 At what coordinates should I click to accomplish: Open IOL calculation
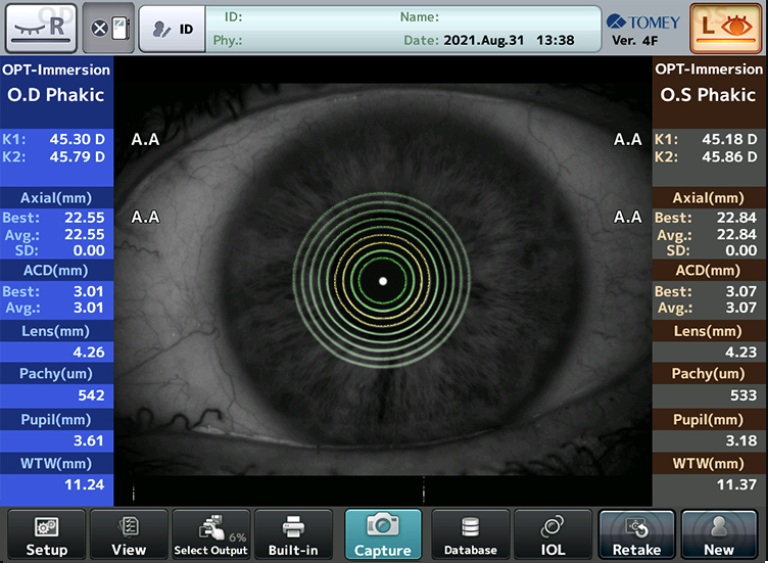(x=553, y=534)
